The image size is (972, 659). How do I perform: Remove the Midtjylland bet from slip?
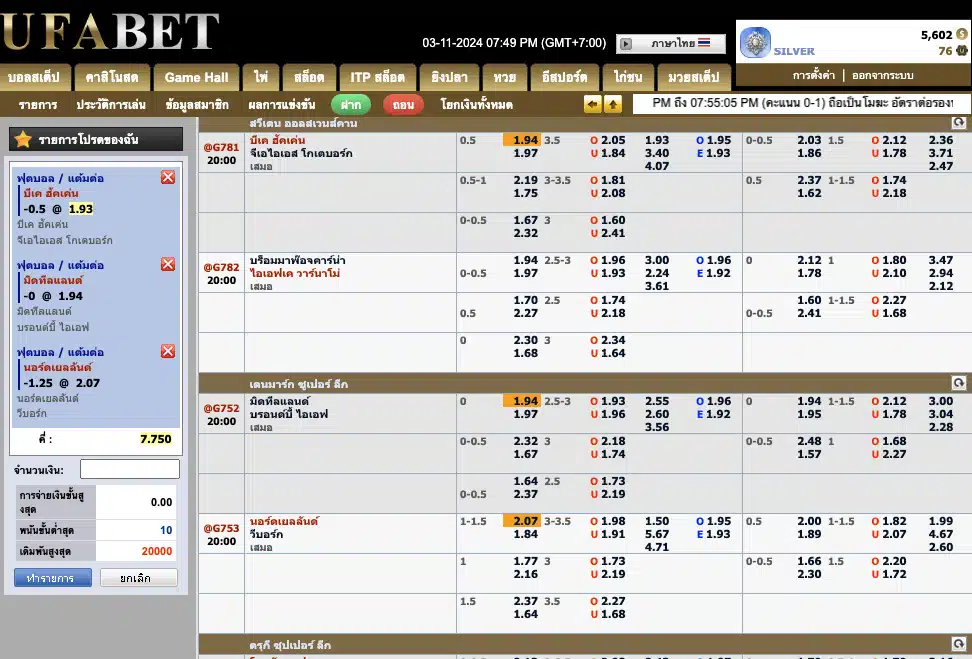[x=168, y=264]
